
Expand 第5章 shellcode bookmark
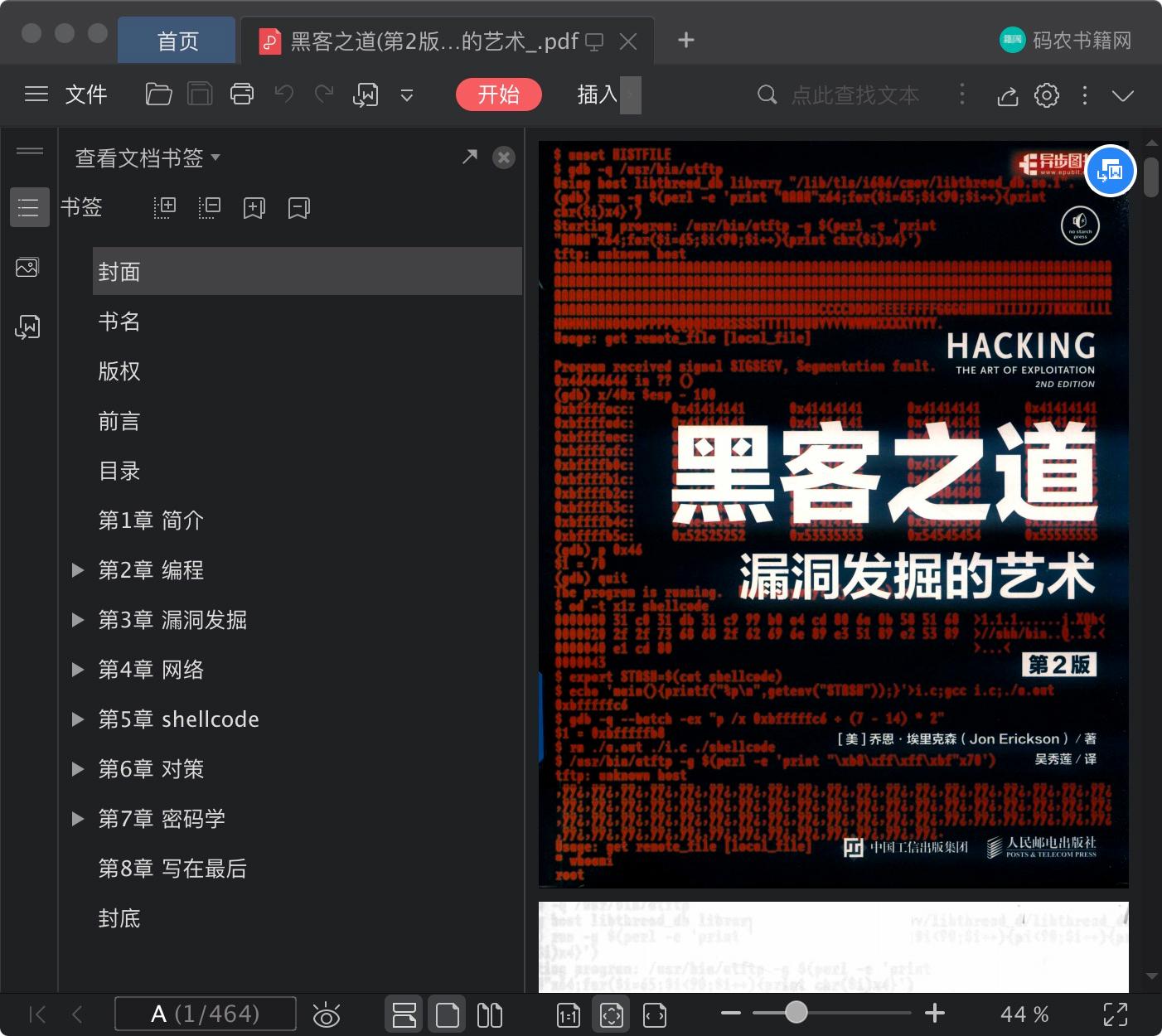78,719
